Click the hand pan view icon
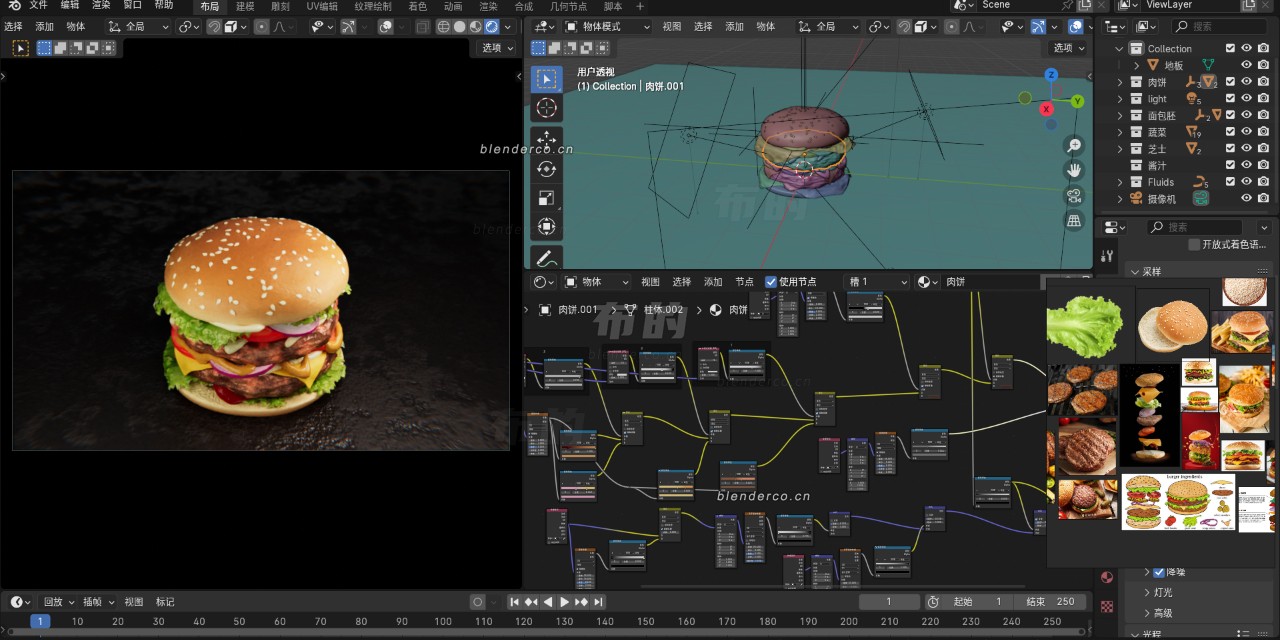The height and width of the screenshot is (640, 1280). coord(1074,170)
